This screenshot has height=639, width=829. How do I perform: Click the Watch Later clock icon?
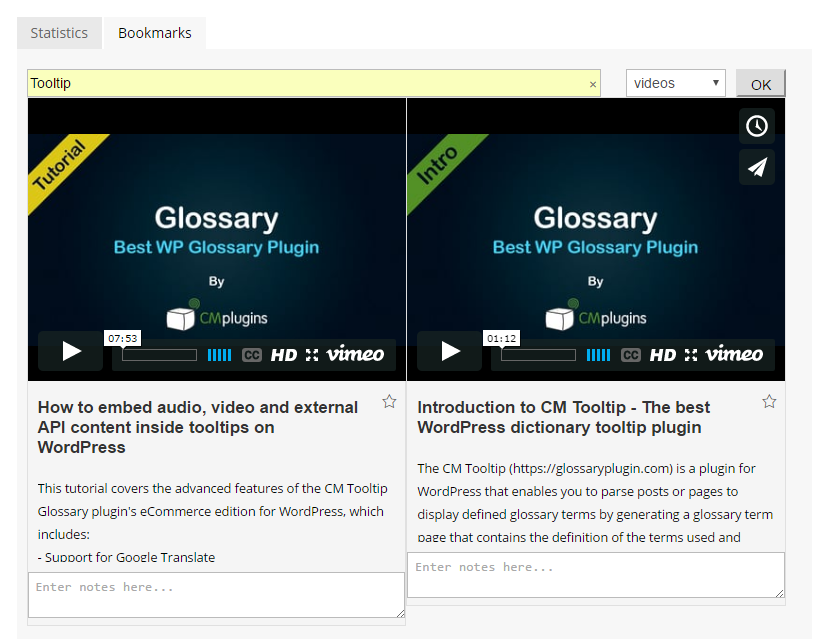[x=757, y=126]
